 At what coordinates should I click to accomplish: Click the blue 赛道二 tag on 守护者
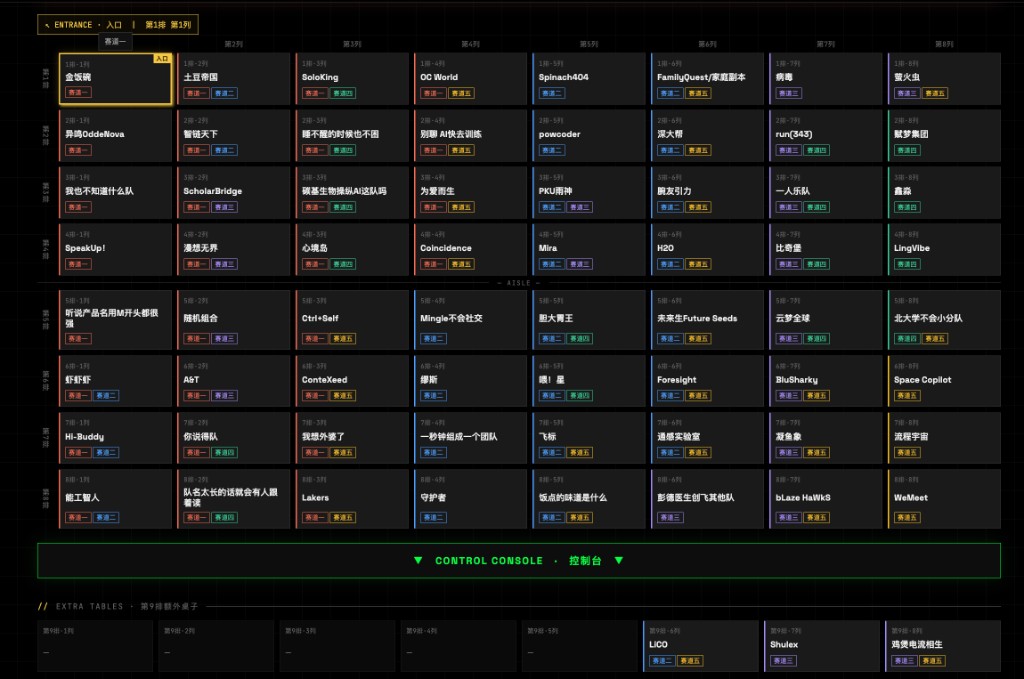(x=433, y=517)
